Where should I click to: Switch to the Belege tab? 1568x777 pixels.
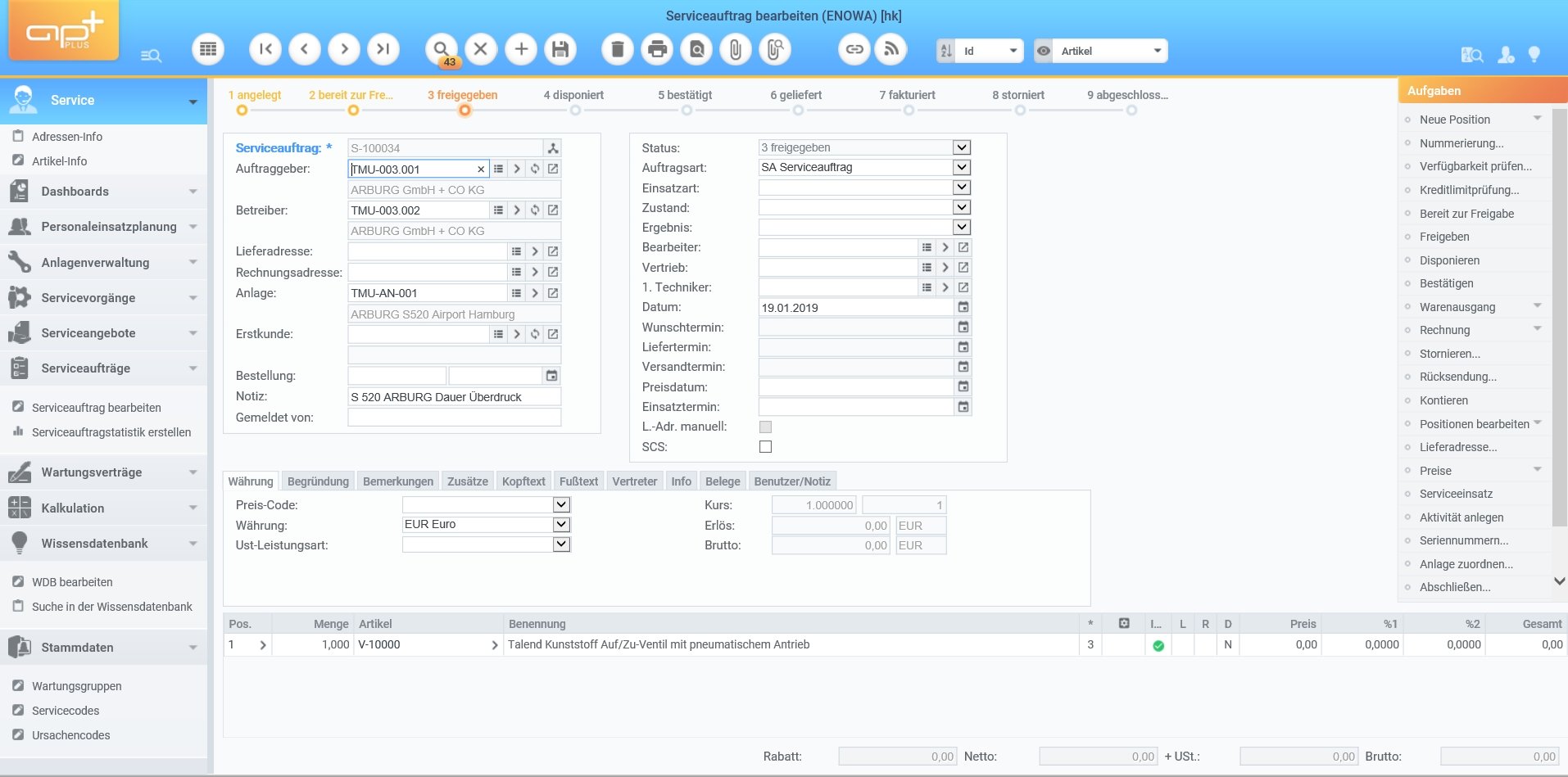pos(723,481)
